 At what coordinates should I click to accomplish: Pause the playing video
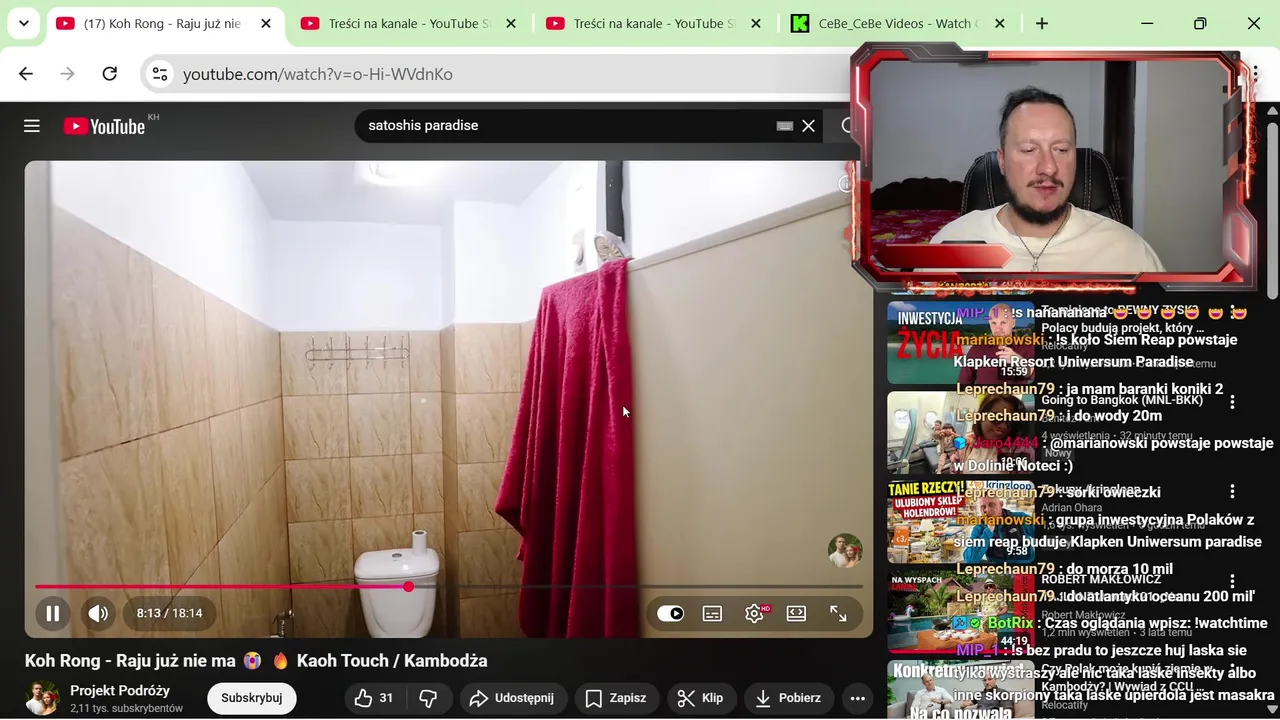pyautogui.click(x=53, y=614)
